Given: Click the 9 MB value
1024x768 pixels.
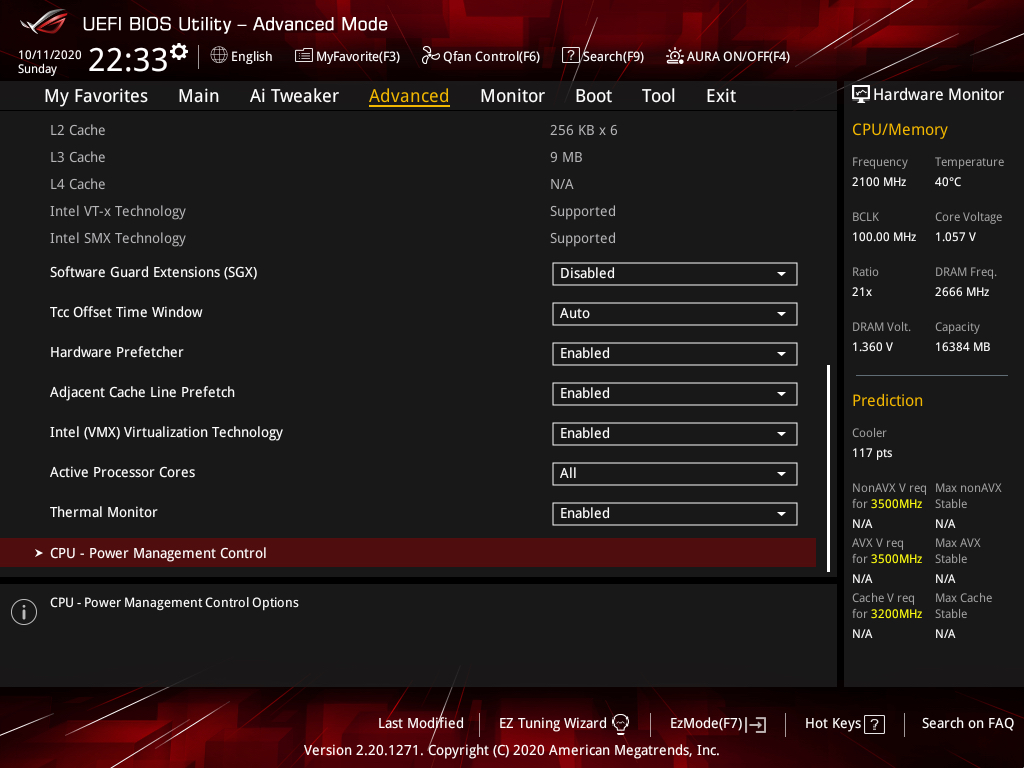Looking at the screenshot, I should [566, 157].
